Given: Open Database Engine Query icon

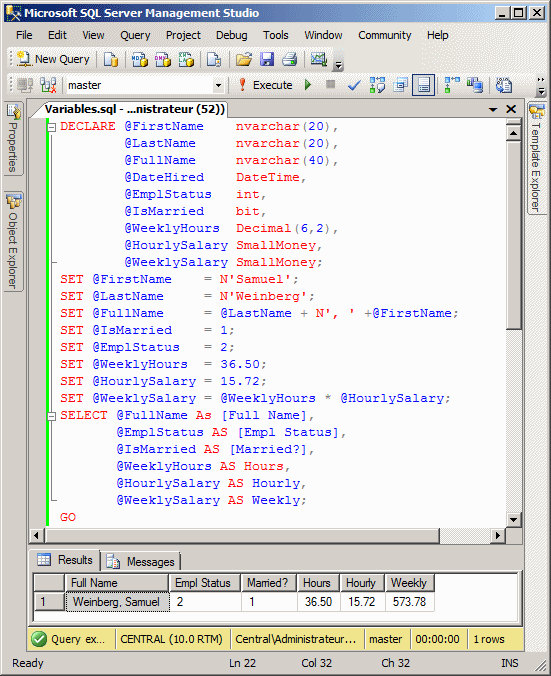Looking at the screenshot, I should 111,59.
